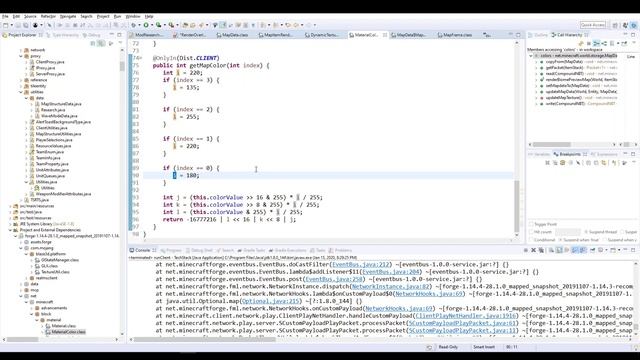Select the Suspend thread radio button
This screenshot has width=640, height=360.
(586, 232)
